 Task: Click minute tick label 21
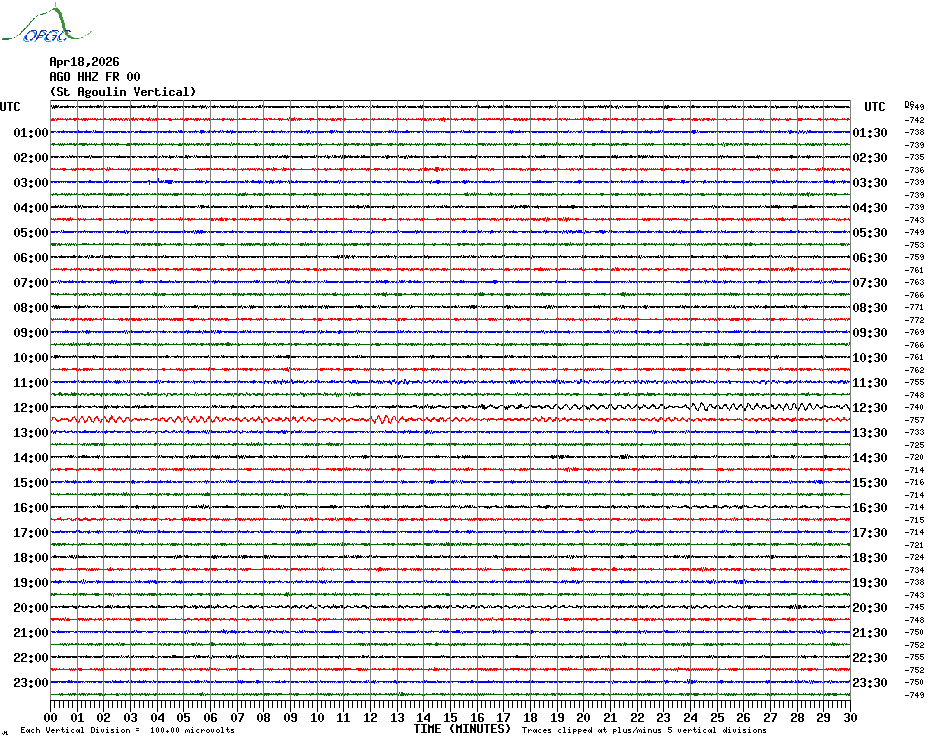coord(611,717)
